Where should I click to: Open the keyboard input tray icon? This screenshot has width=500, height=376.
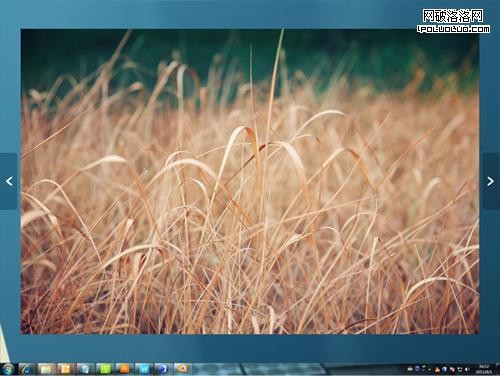410,369
